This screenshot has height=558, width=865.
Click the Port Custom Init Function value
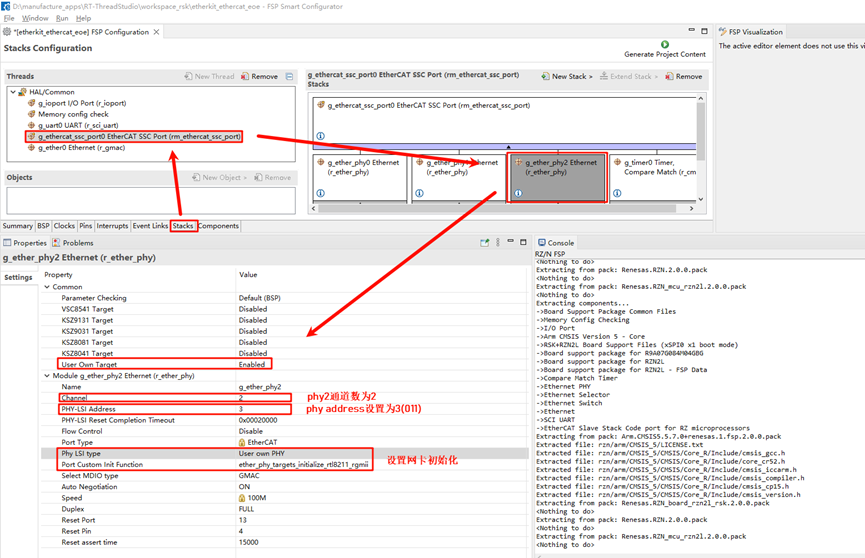click(x=303, y=464)
